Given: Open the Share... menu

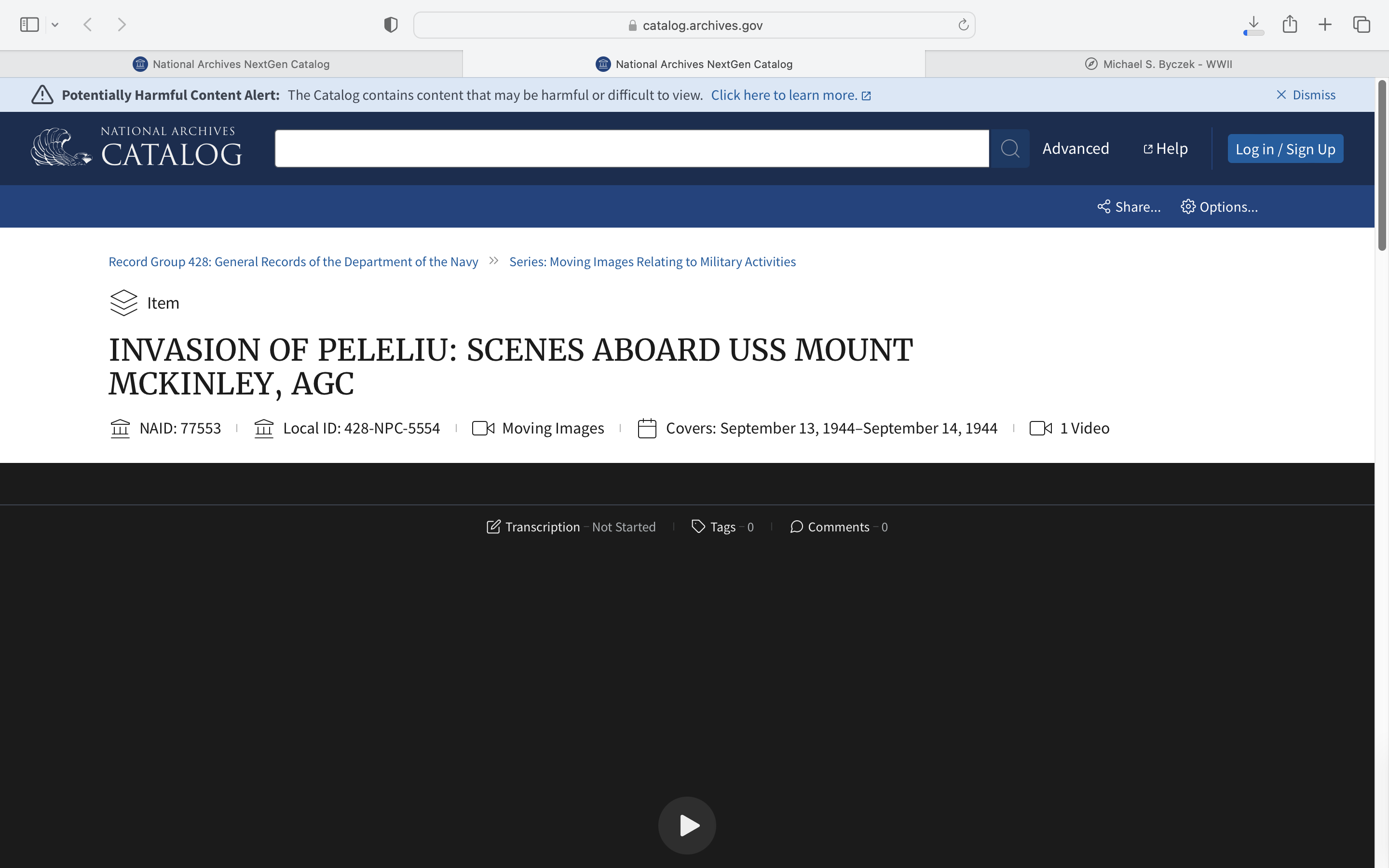Looking at the screenshot, I should coord(1129,207).
